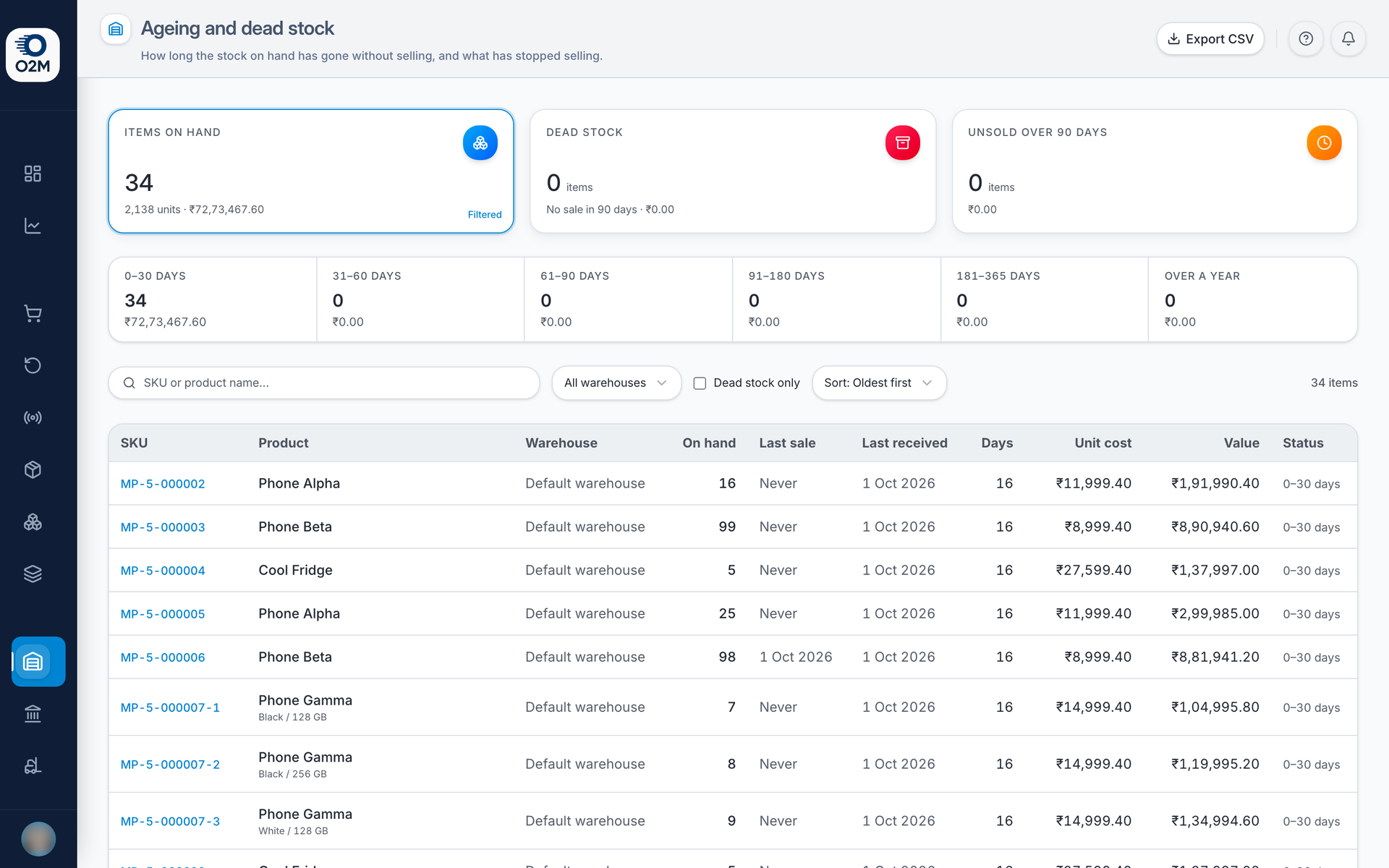Select the active warehouse sidebar icon
The width and height of the screenshot is (1389, 868).
click(x=38, y=661)
